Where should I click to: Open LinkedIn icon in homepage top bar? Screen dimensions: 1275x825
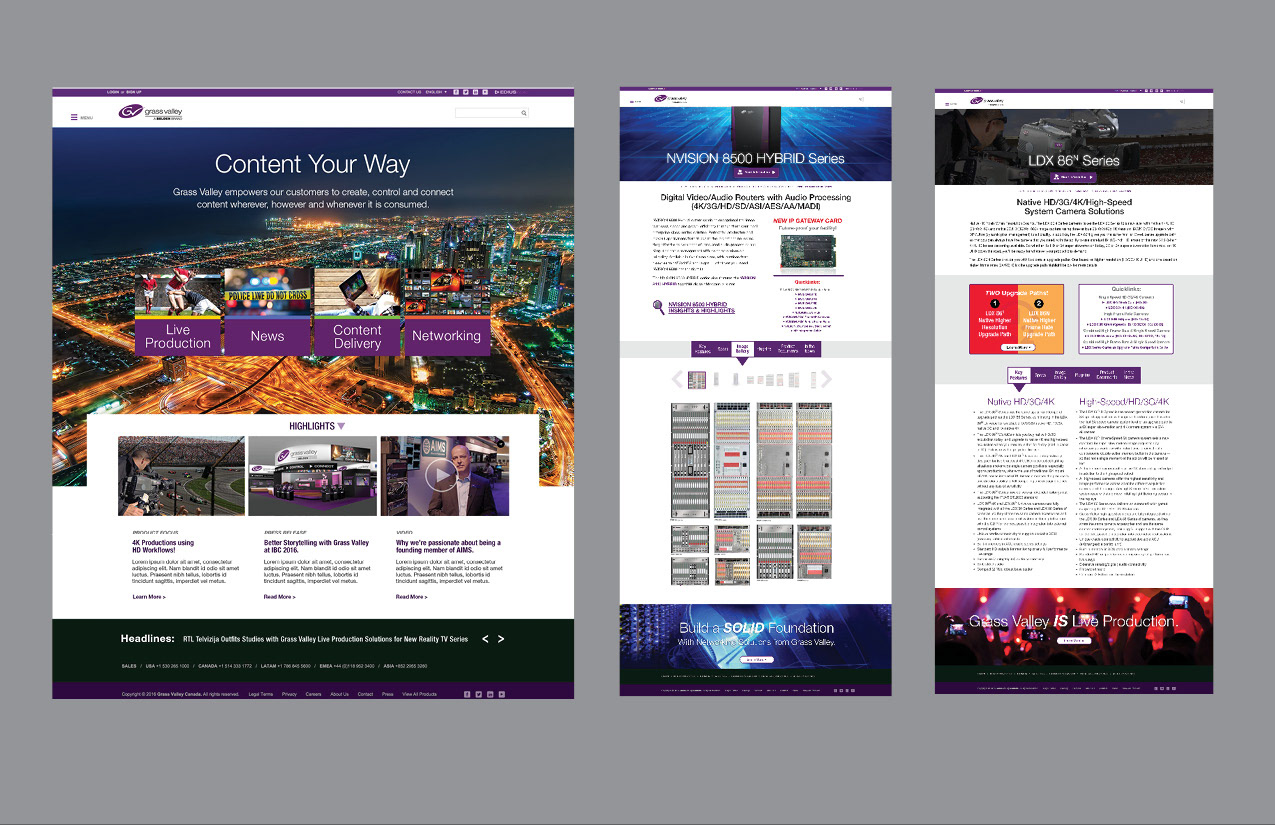(x=476, y=92)
